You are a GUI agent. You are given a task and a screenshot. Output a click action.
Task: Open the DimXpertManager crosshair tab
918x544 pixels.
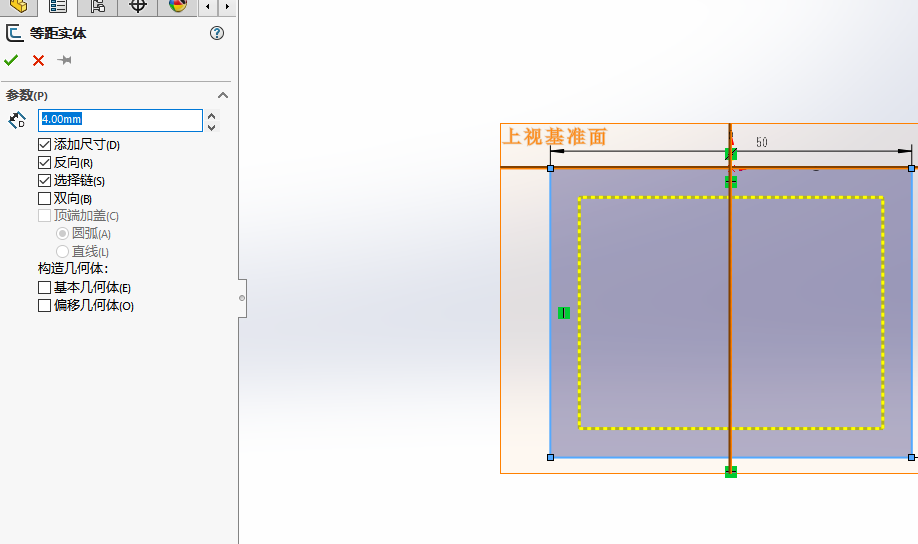tap(138, 6)
